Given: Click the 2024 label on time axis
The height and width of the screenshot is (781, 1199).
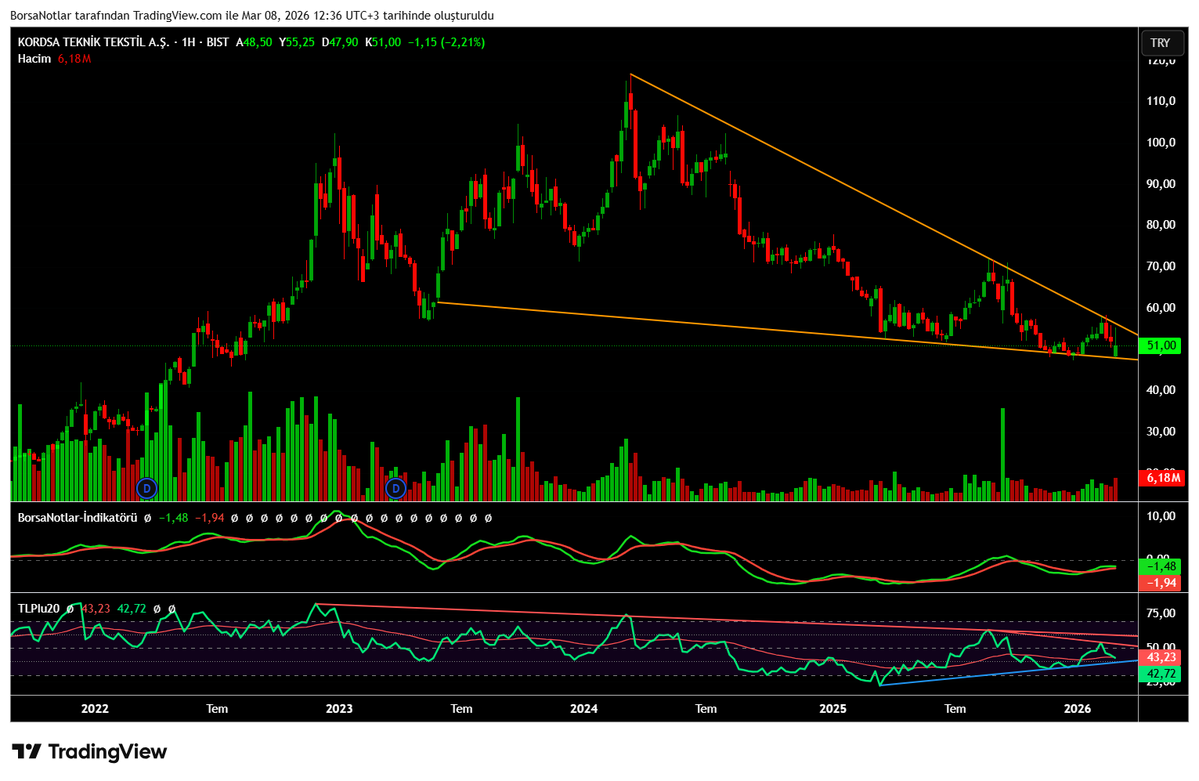Looking at the screenshot, I should click(x=584, y=709).
